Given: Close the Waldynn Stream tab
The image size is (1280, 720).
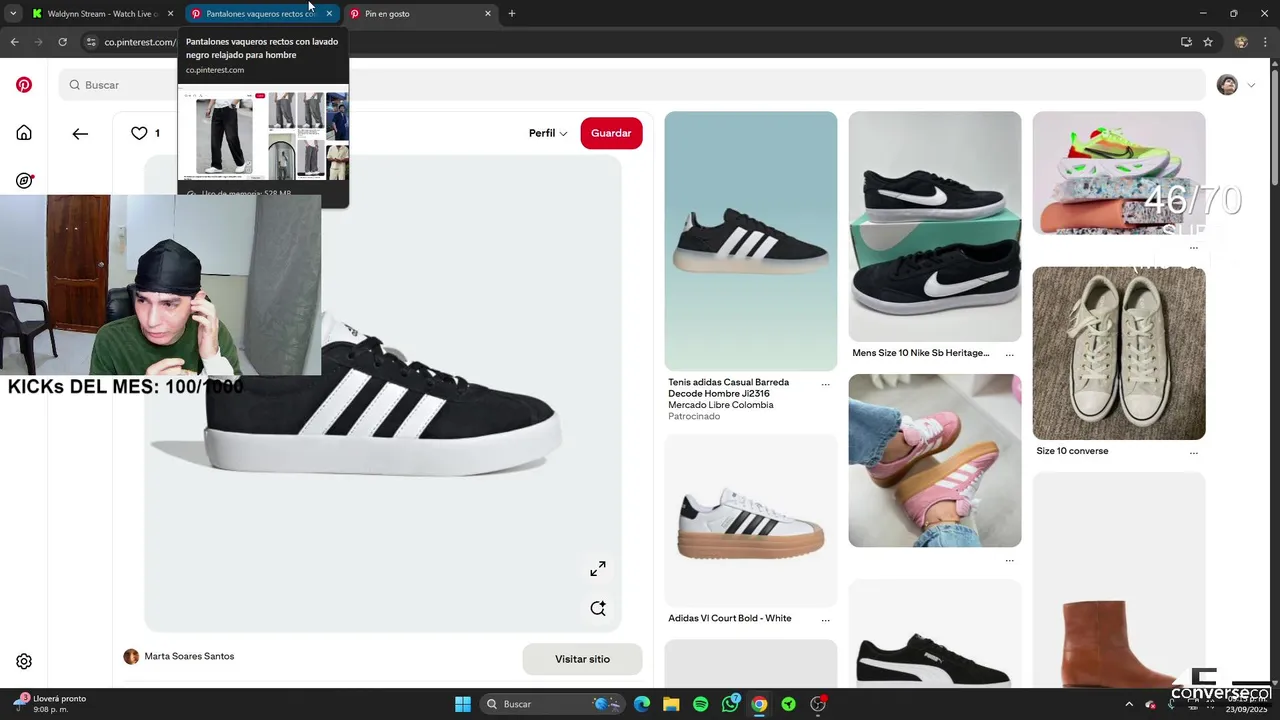Looking at the screenshot, I should point(170,14).
